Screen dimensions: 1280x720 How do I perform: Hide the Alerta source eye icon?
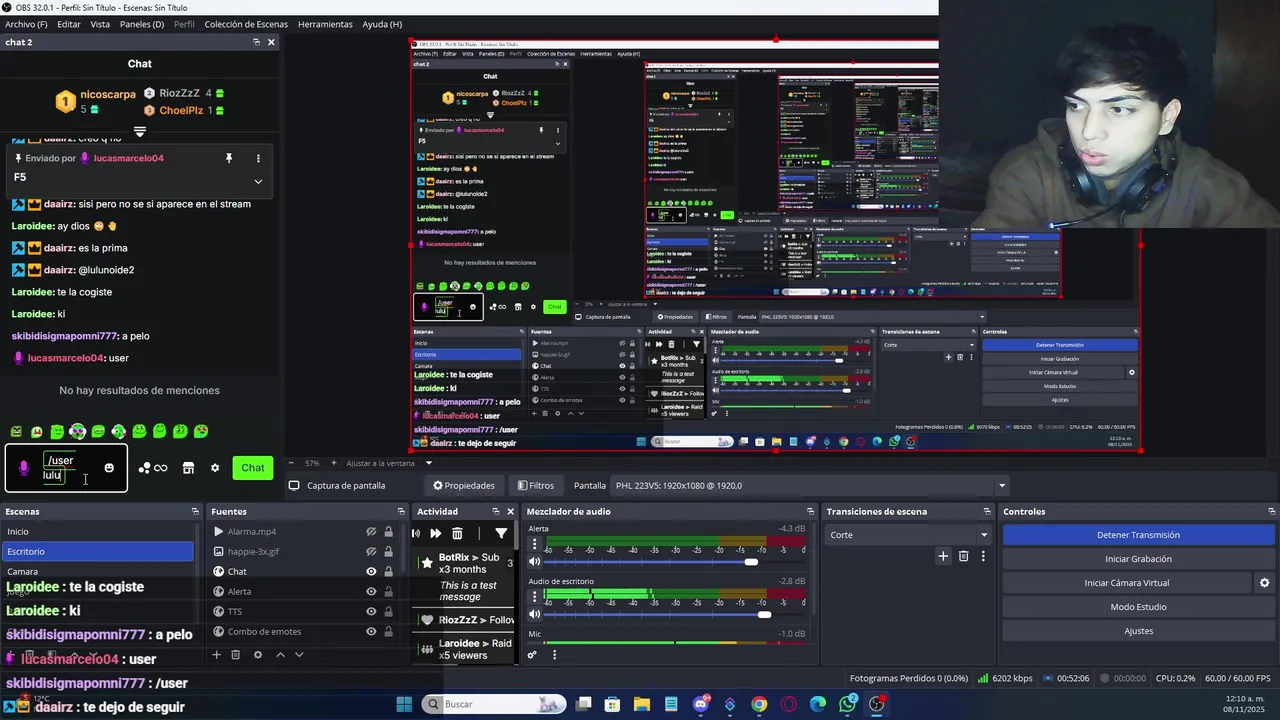click(371, 592)
